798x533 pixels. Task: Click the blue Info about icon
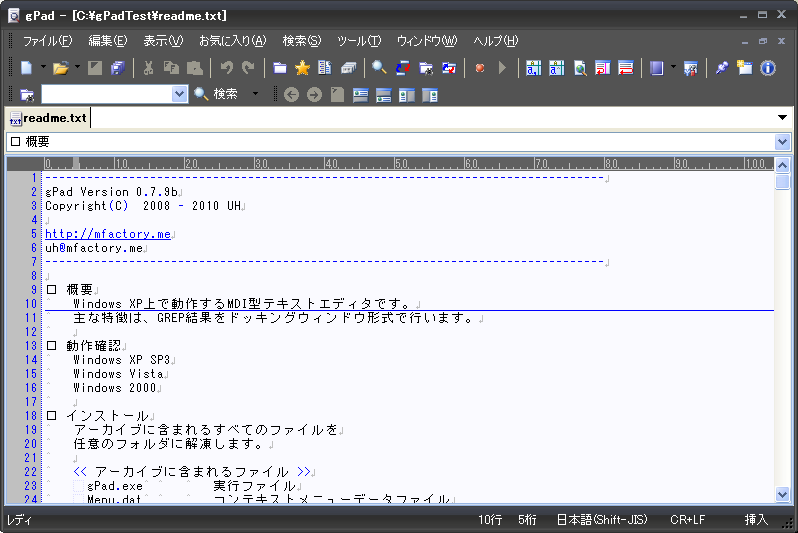[768, 68]
